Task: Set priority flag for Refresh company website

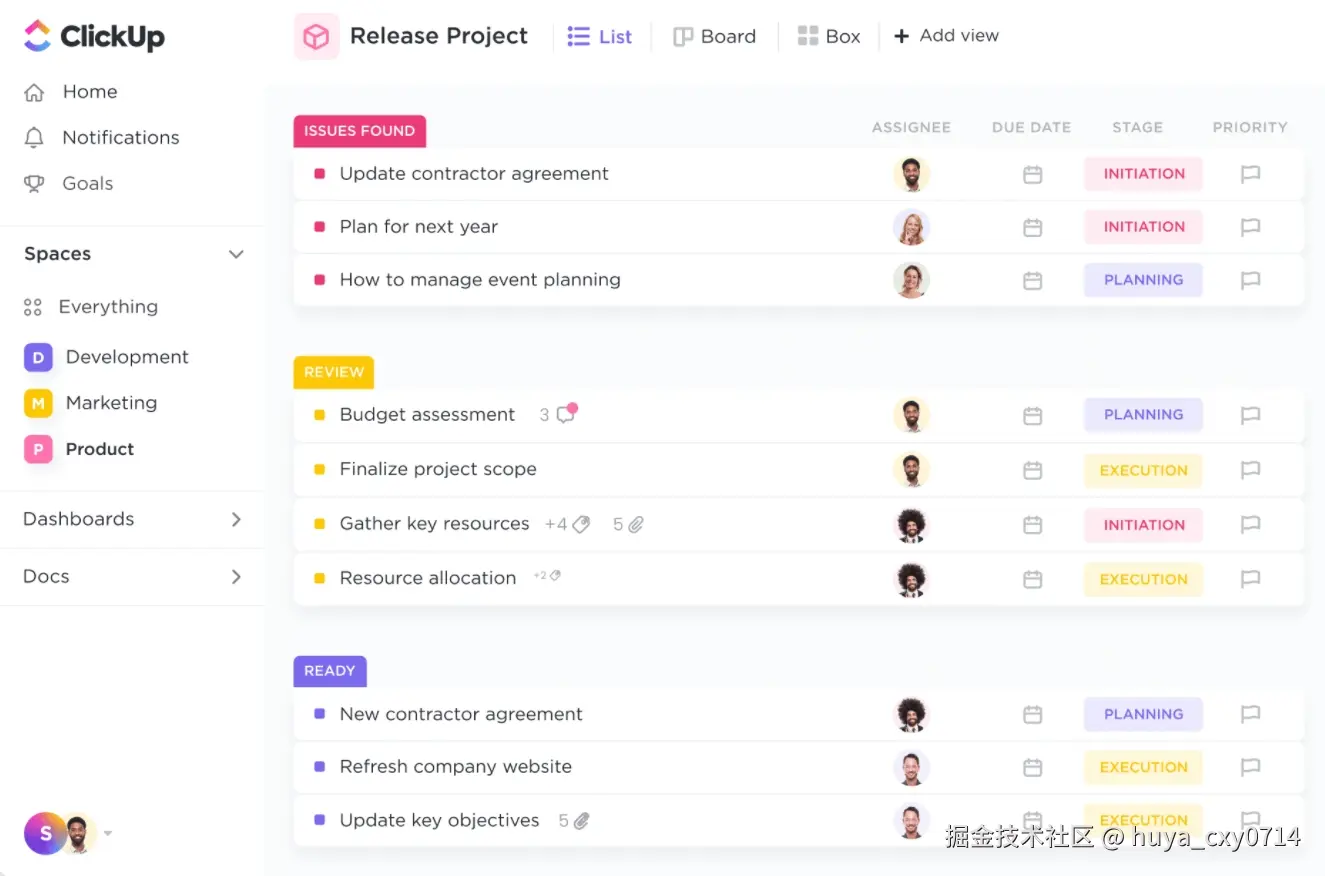Action: click(x=1250, y=767)
